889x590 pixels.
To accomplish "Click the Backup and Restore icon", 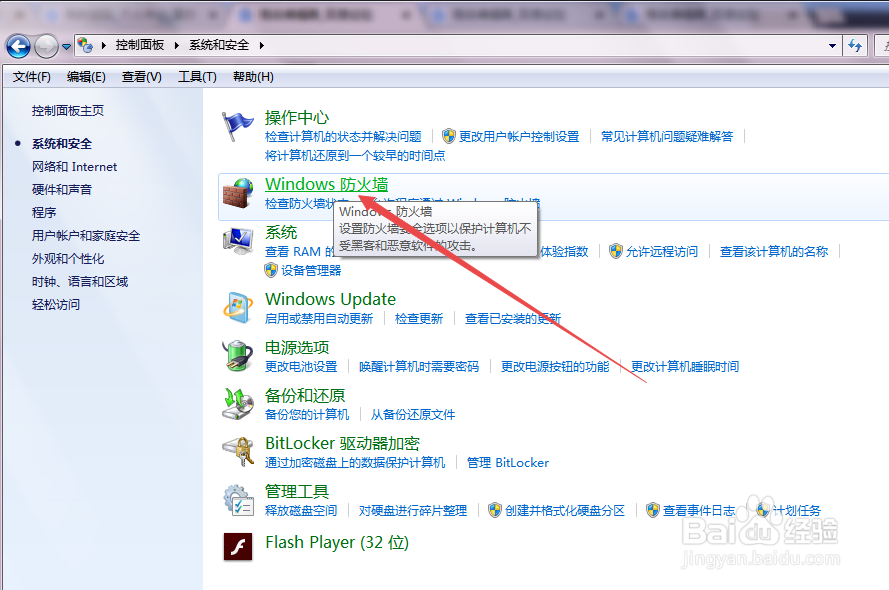I will click(x=238, y=404).
